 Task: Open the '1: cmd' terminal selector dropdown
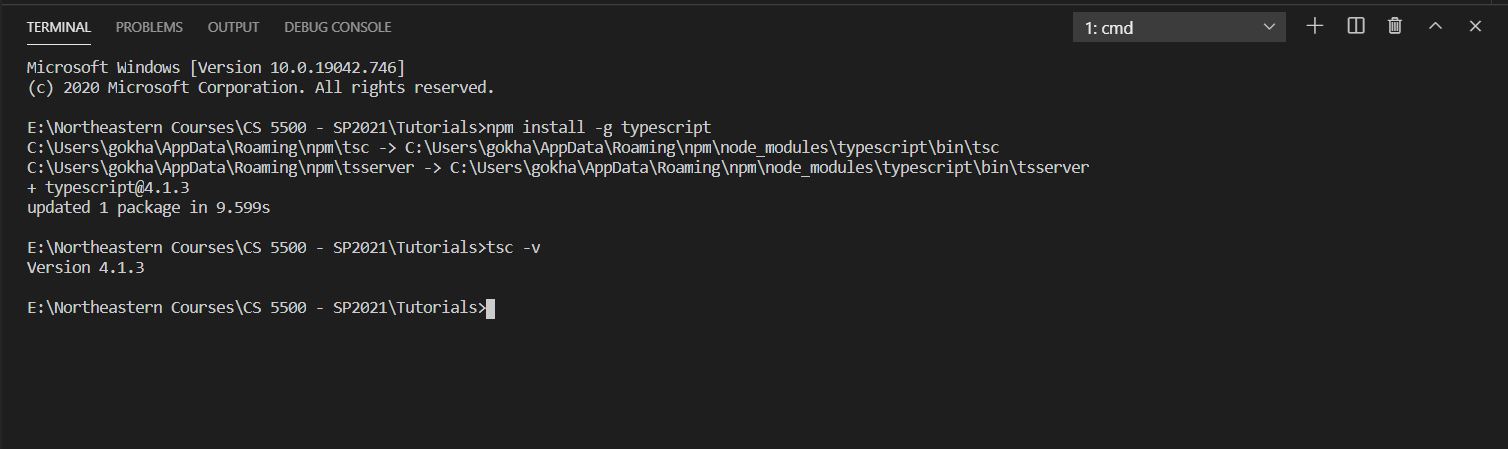1179,28
